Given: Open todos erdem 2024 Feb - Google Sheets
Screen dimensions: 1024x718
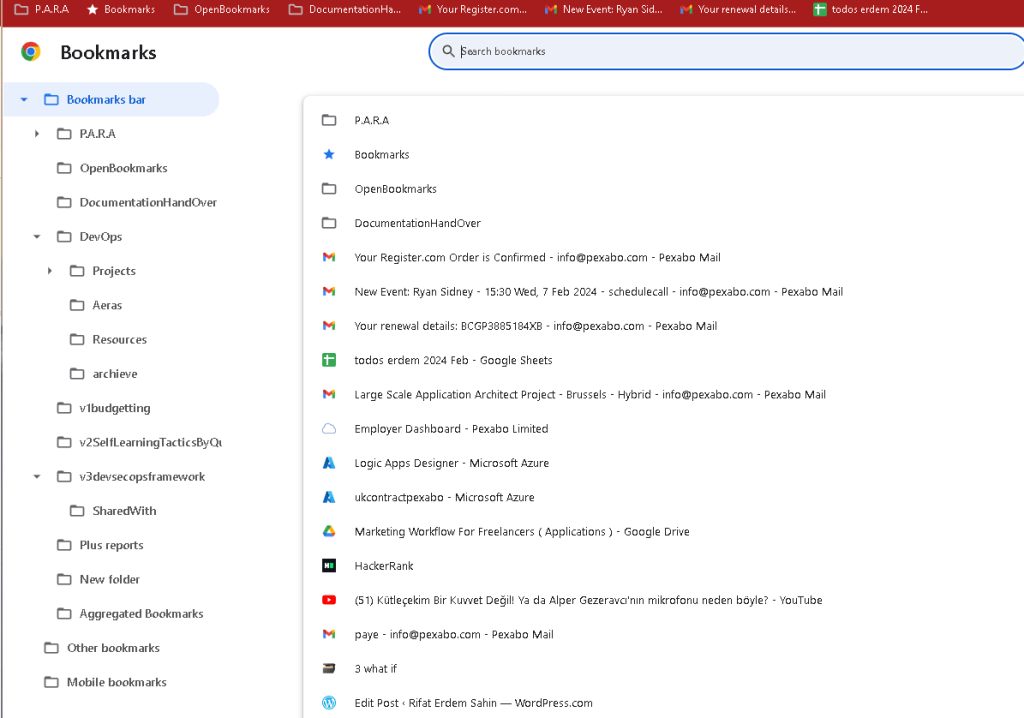Looking at the screenshot, I should click(x=453, y=360).
